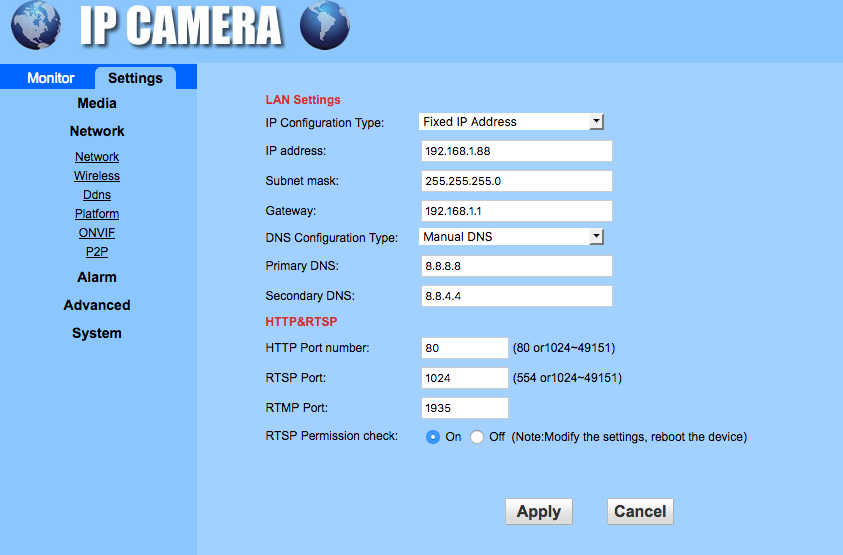This screenshot has width=843, height=555.
Task: Expand the IP Configuration Type dropdown
Action: tap(511, 122)
